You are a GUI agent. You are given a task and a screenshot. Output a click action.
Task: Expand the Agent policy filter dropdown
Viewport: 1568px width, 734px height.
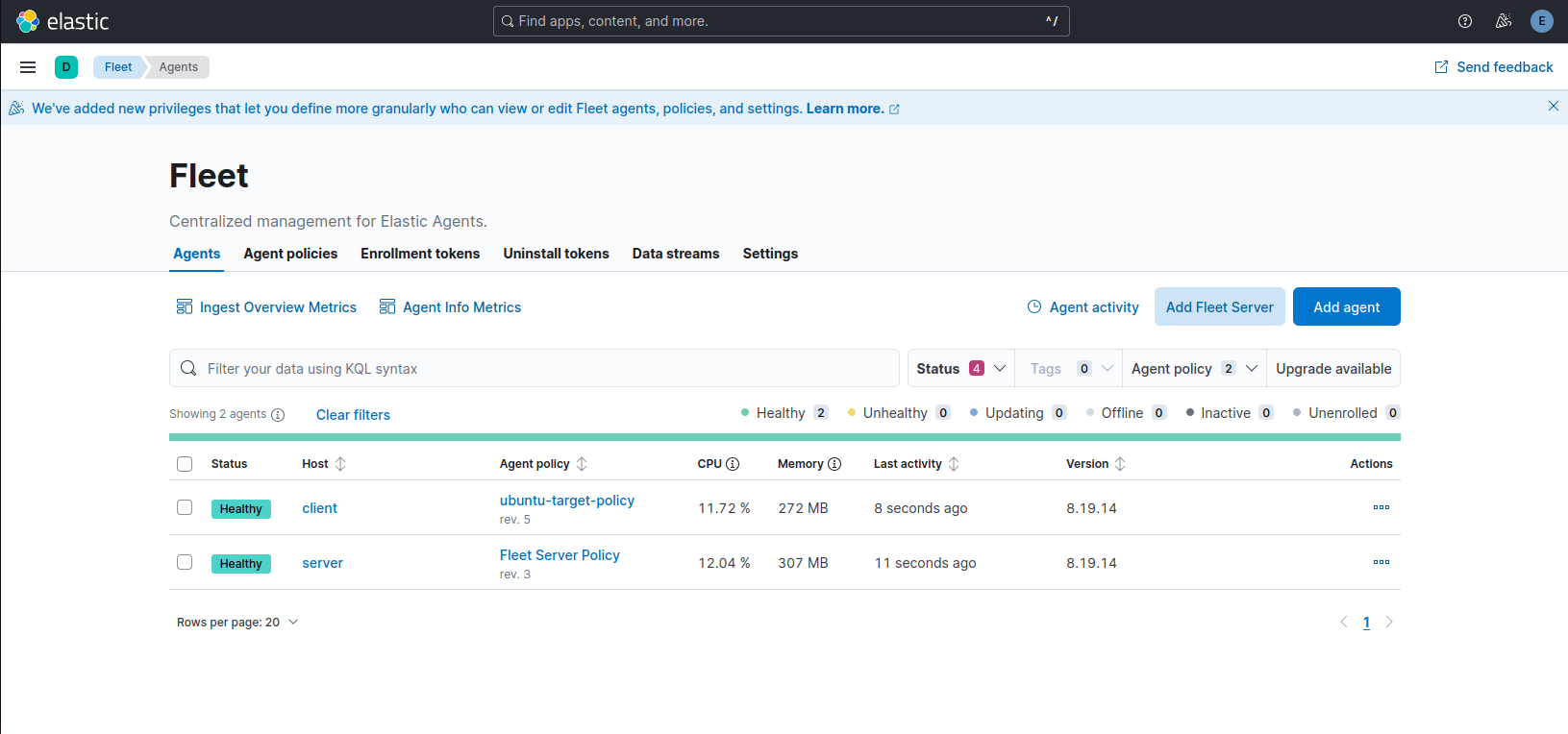coord(1193,369)
